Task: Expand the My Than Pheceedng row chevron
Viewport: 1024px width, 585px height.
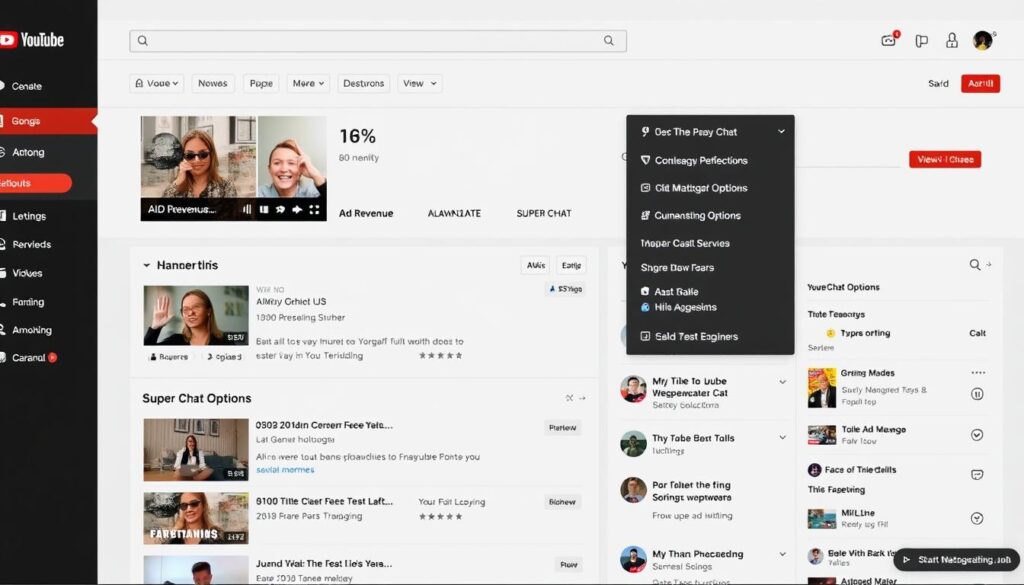Action: [x=782, y=554]
